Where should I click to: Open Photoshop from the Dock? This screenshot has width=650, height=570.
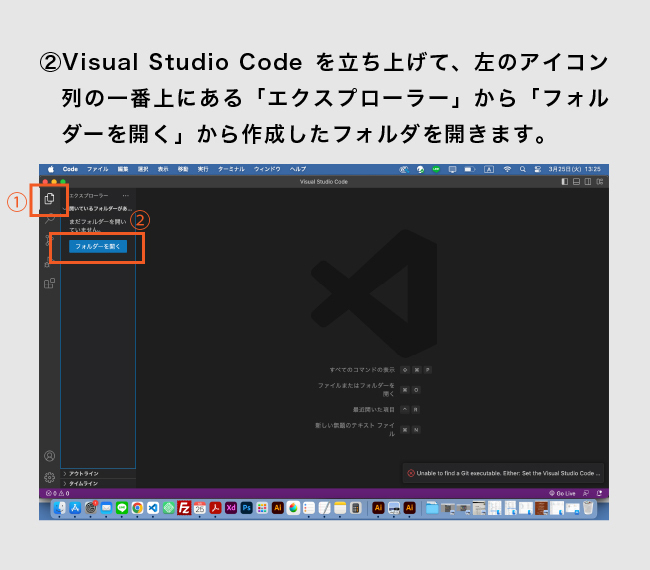point(247,507)
